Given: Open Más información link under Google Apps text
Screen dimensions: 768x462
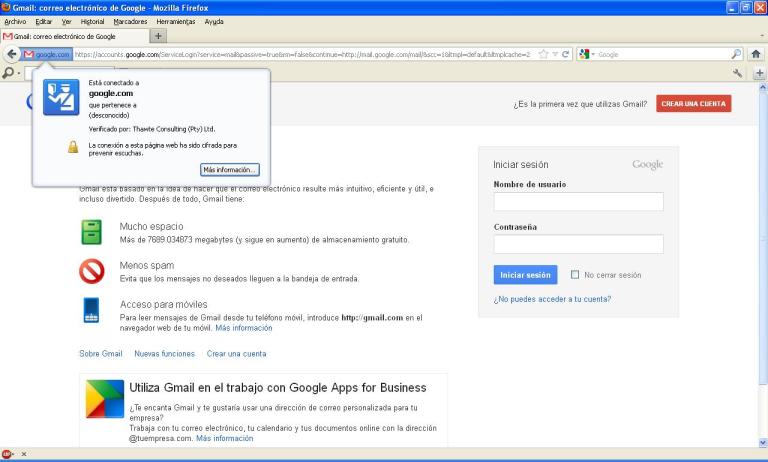Looking at the screenshot, I should click(225, 438).
